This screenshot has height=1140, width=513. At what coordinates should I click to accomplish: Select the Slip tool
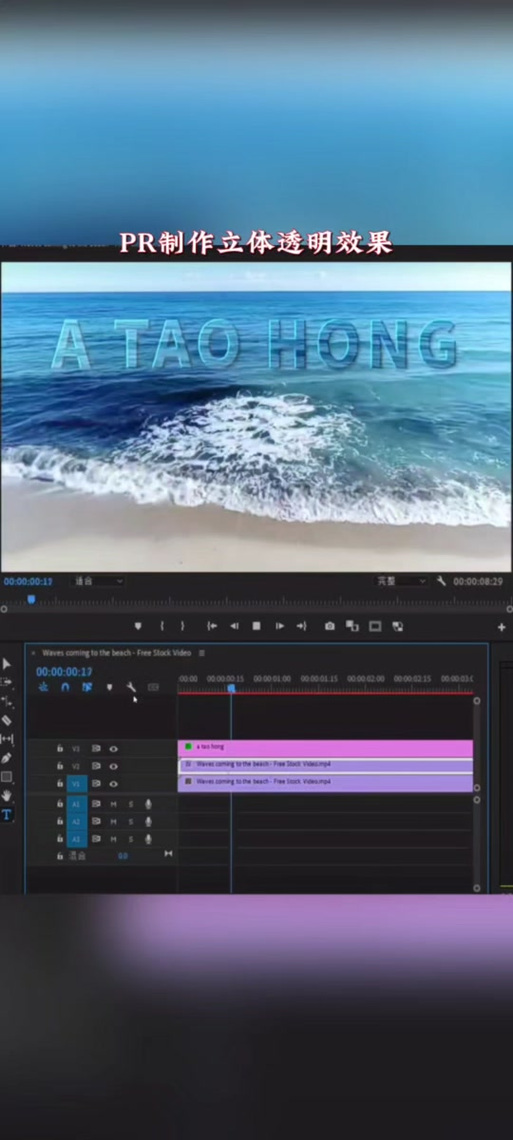7,739
